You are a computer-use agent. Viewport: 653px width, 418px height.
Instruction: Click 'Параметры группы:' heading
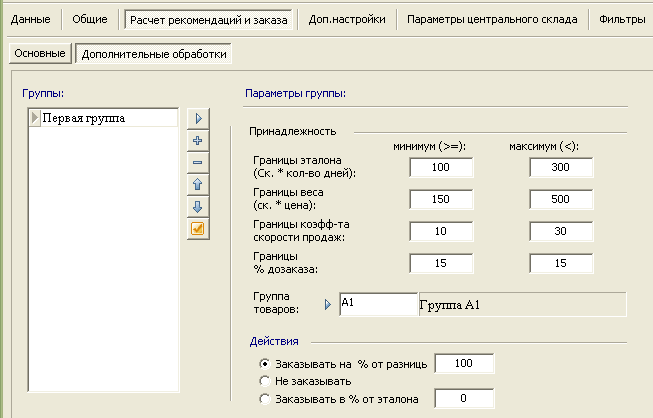point(295,93)
